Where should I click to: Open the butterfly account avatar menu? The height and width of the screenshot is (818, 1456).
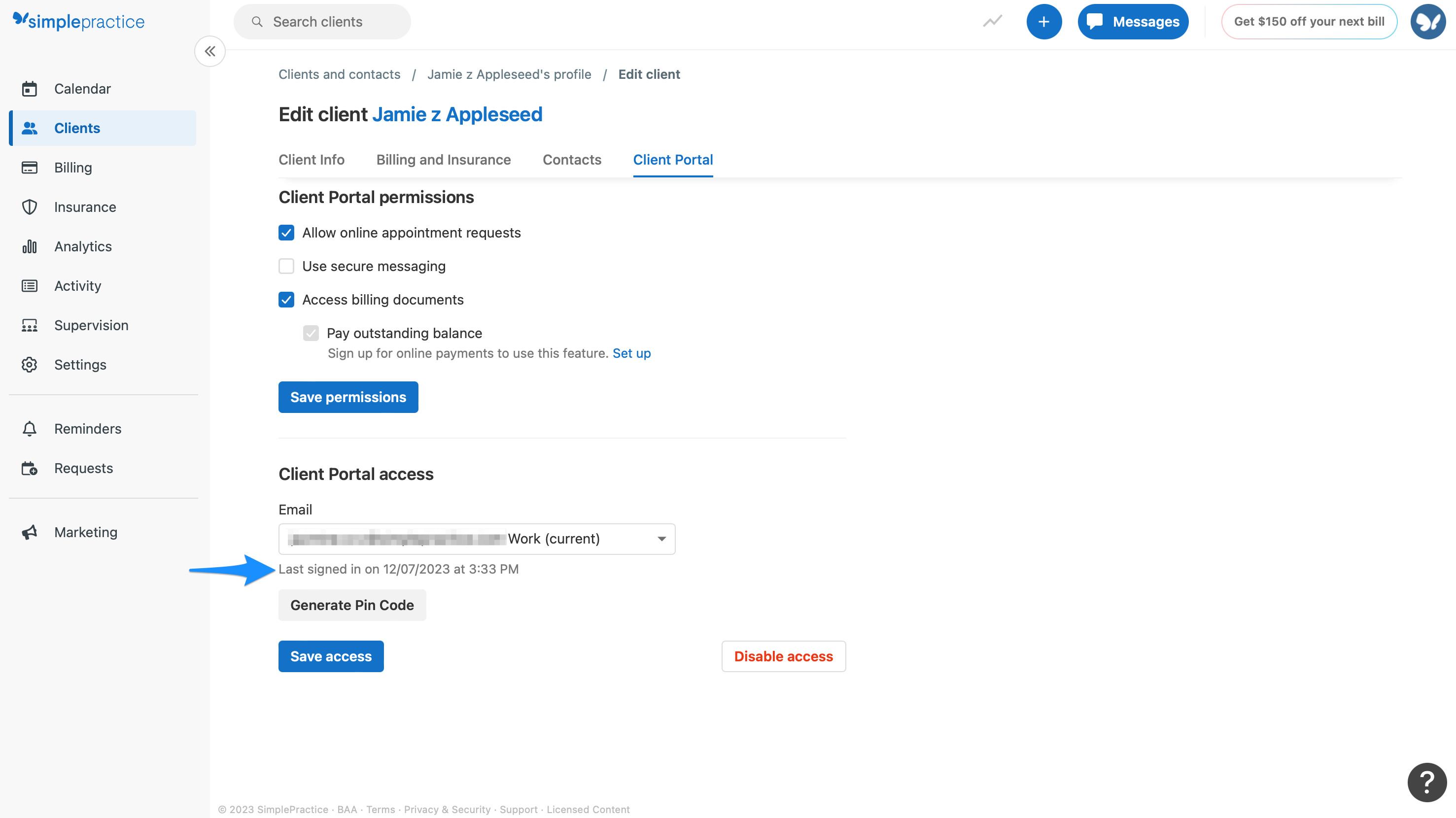(1427, 22)
